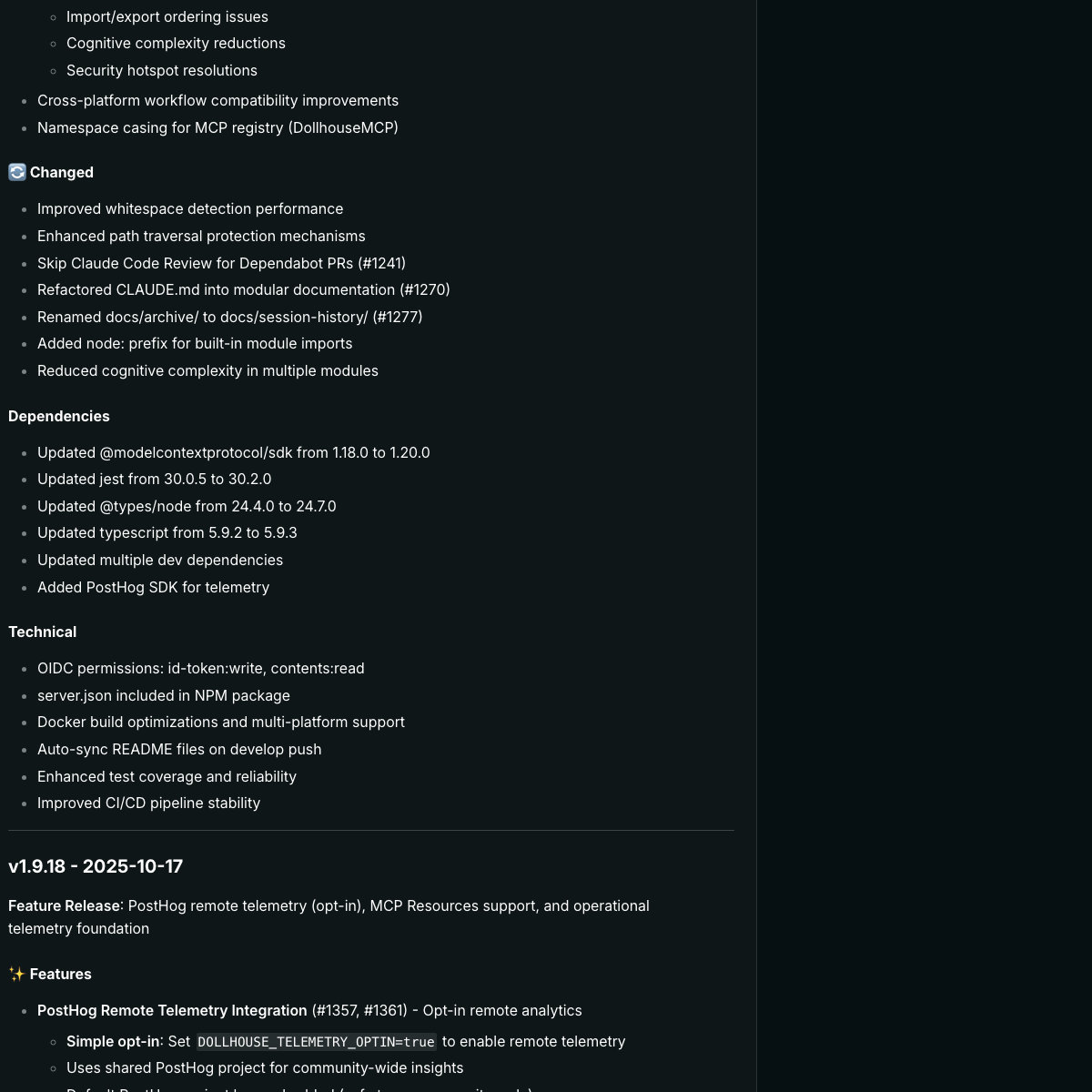Click the DOLLHOUSE_TELEMETRY_OPTIN=true code snippet

(x=316, y=1042)
